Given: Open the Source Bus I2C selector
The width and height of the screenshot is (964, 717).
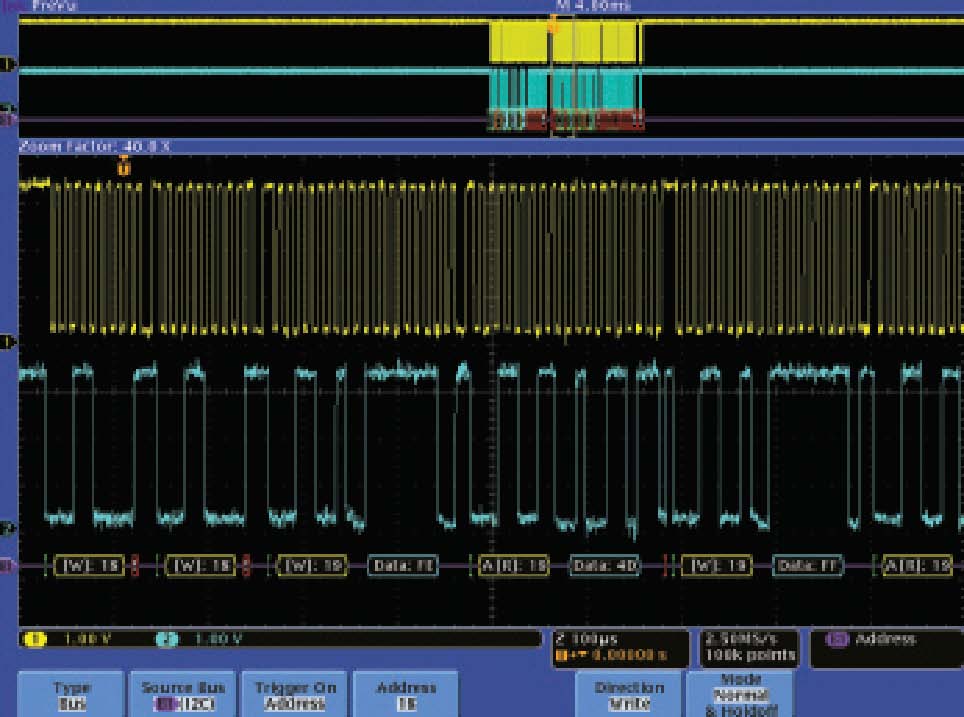Looking at the screenshot, I should 181,695.
